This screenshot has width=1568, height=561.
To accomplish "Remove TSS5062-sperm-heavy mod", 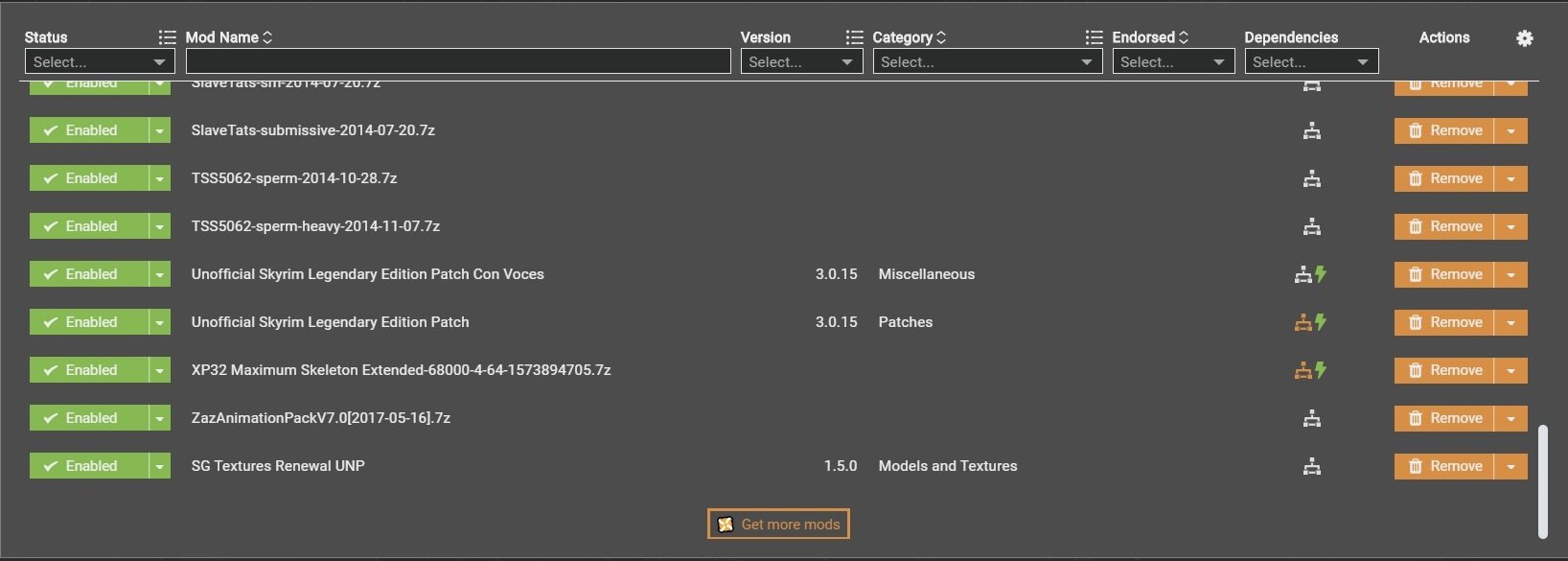I will click(1444, 226).
